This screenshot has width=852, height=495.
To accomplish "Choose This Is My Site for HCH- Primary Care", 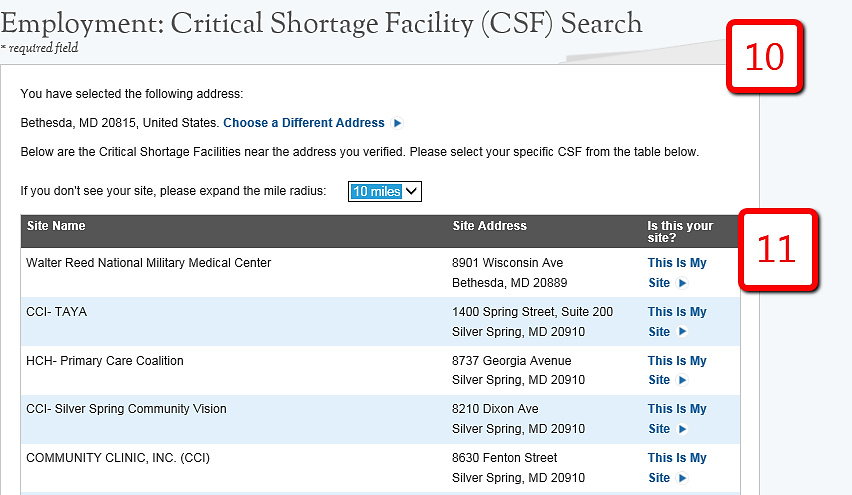I will click(x=676, y=361).
